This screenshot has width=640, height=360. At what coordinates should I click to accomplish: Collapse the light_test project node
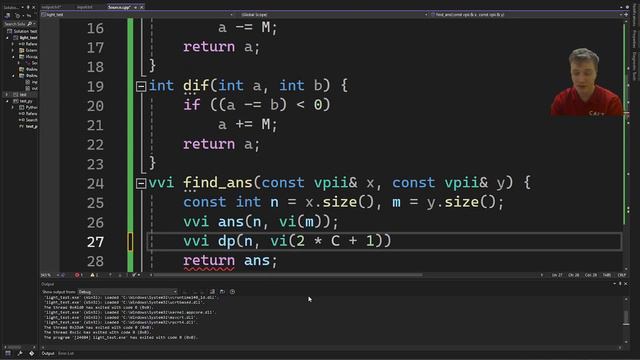click(x=7, y=38)
